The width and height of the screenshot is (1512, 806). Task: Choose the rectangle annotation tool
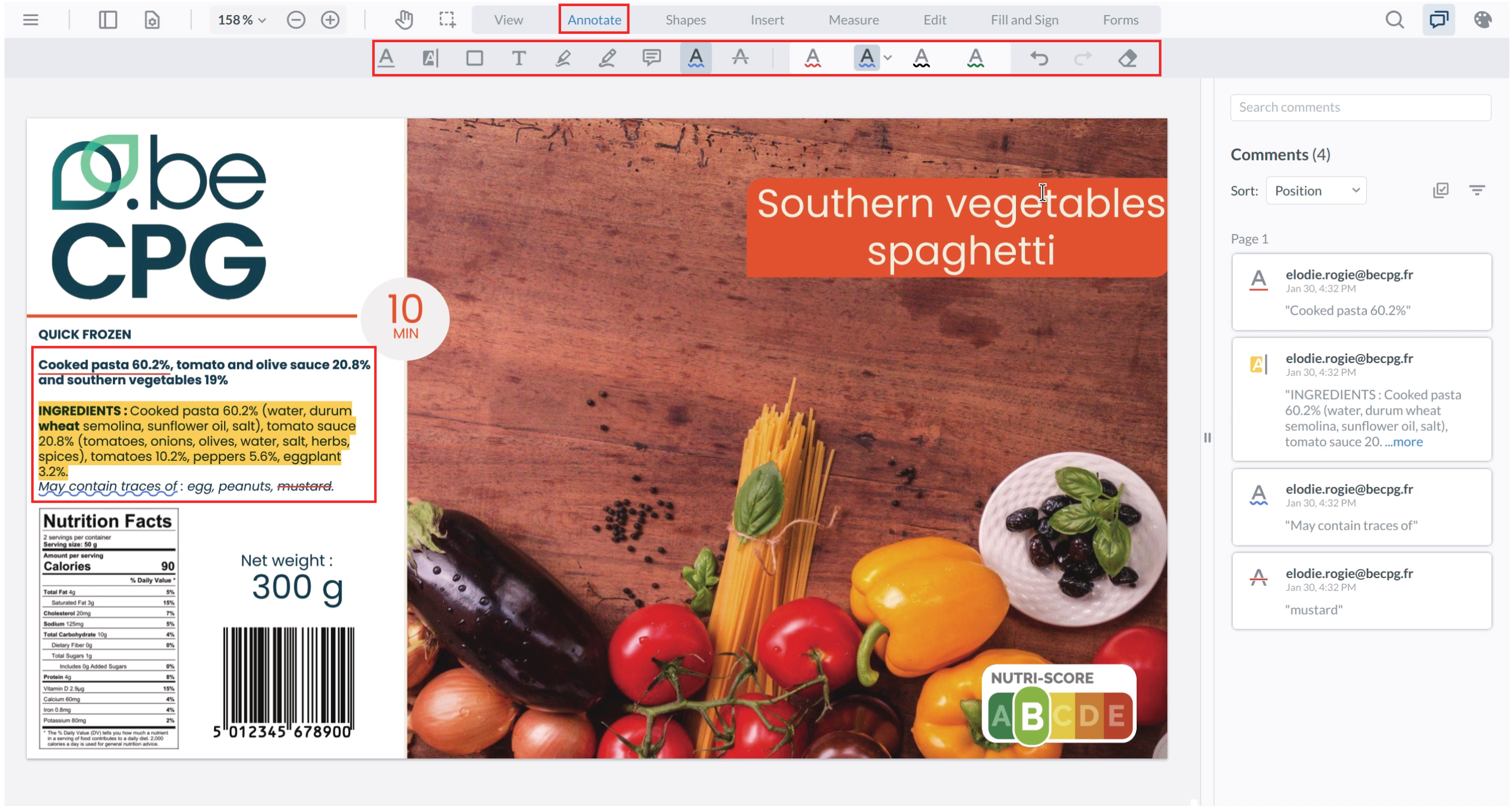tap(474, 57)
